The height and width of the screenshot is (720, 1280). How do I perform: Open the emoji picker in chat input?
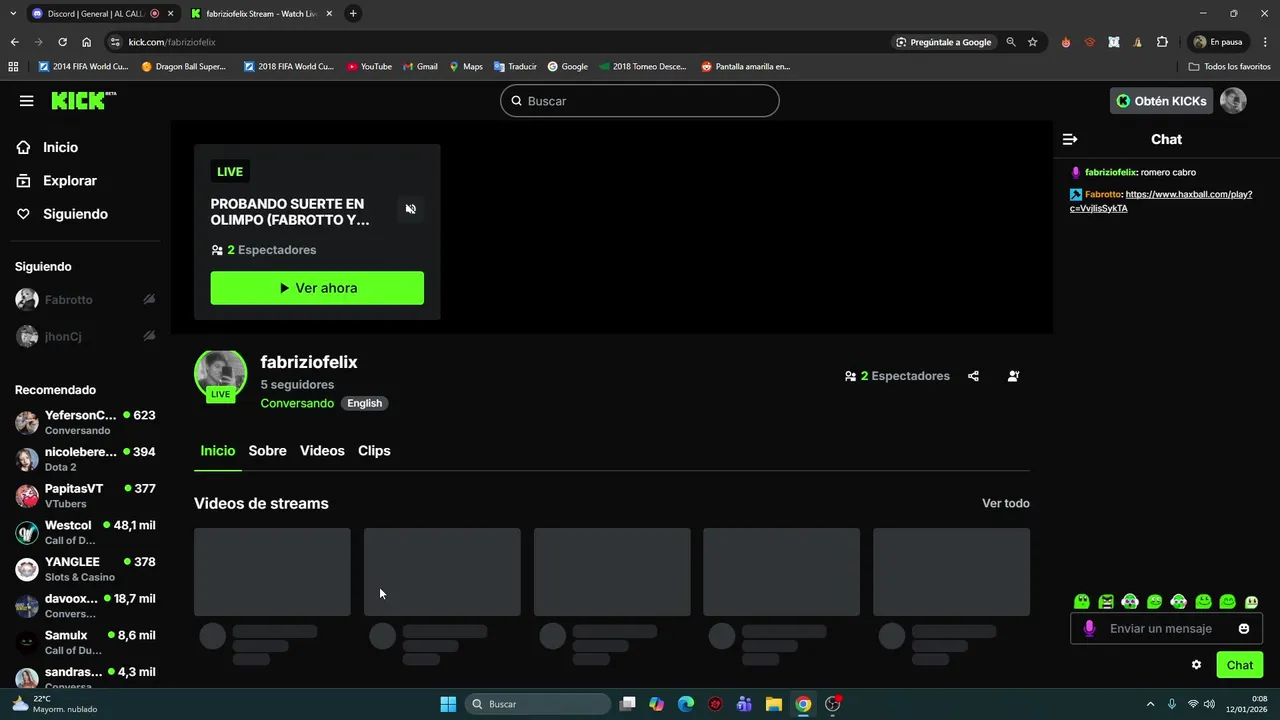pyautogui.click(x=1244, y=628)
